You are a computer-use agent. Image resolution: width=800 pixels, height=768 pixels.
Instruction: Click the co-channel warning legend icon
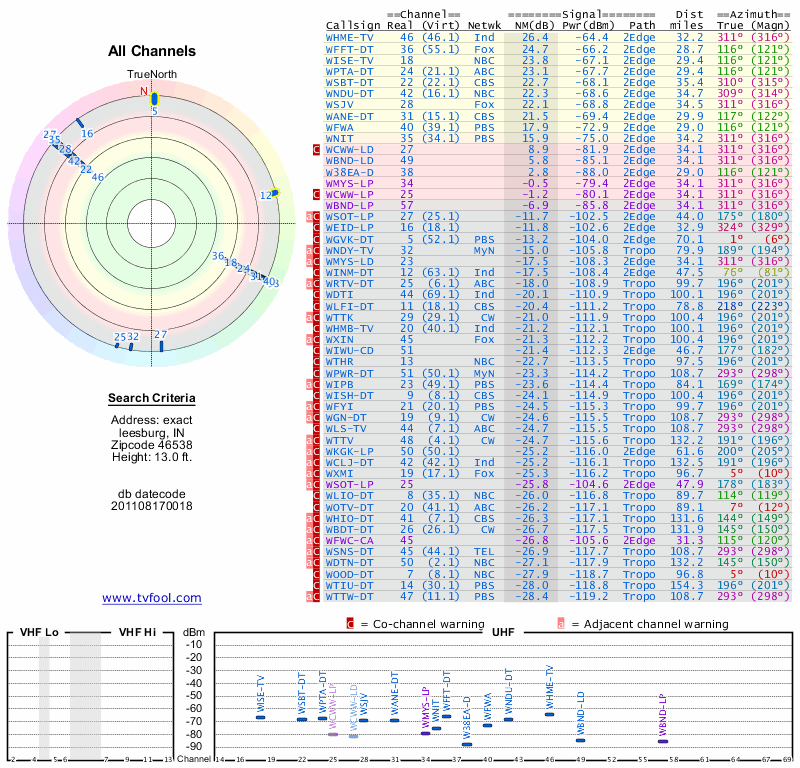point(350,624)
